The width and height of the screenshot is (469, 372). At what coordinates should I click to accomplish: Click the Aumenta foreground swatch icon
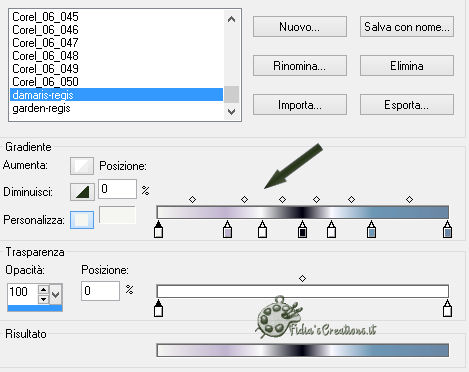pos(82,166)
